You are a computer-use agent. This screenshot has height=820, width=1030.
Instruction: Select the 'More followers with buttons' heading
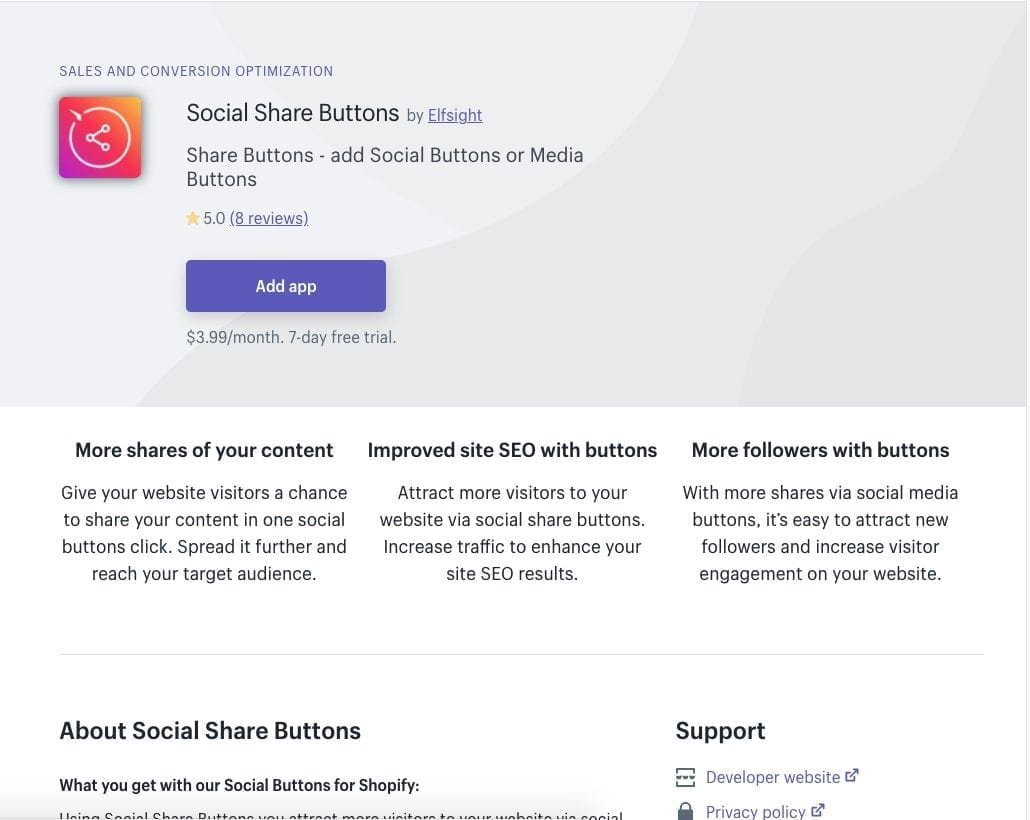(820, 450)
